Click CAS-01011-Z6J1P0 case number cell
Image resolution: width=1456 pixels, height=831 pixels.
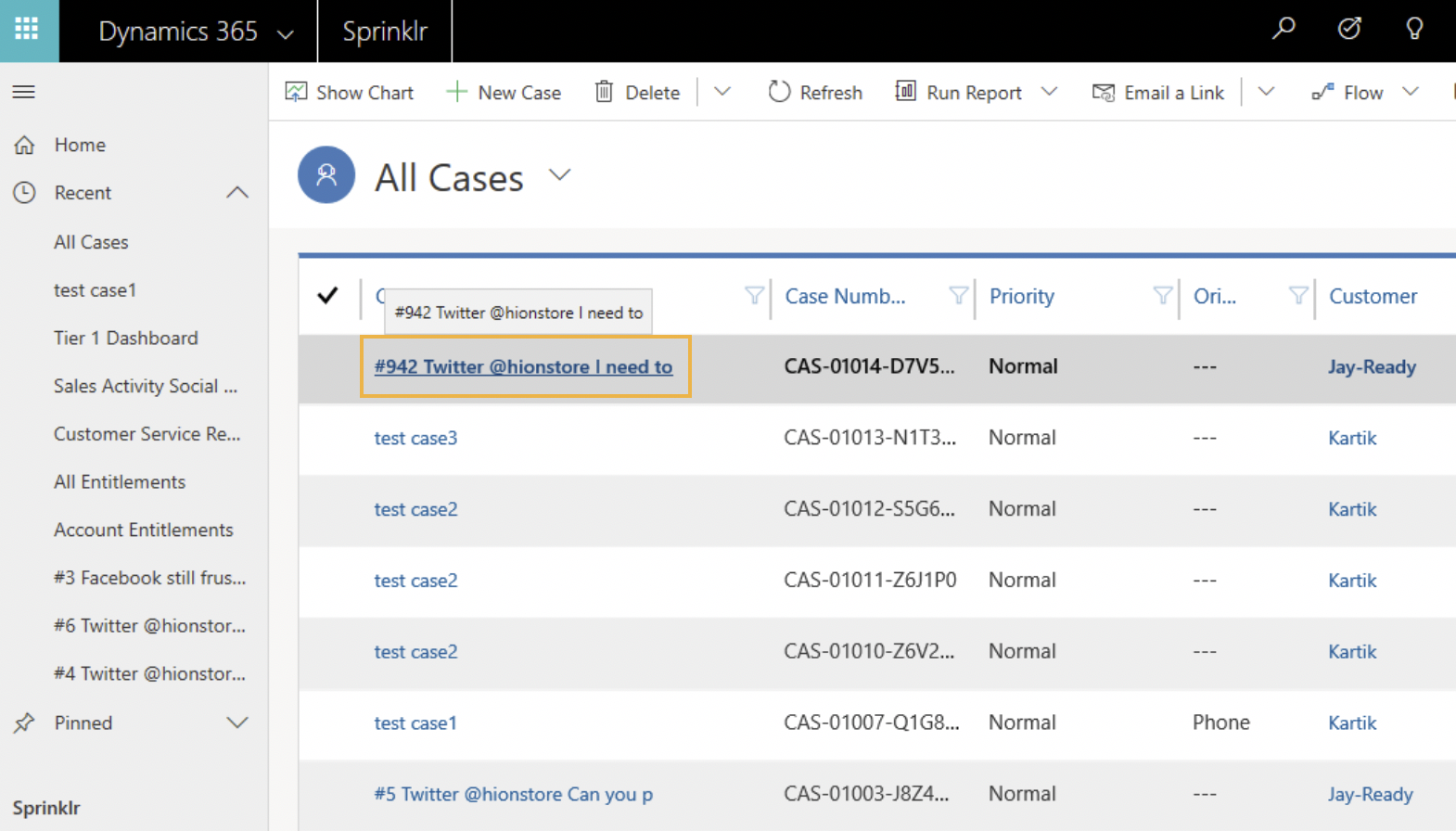coord(870,580)
